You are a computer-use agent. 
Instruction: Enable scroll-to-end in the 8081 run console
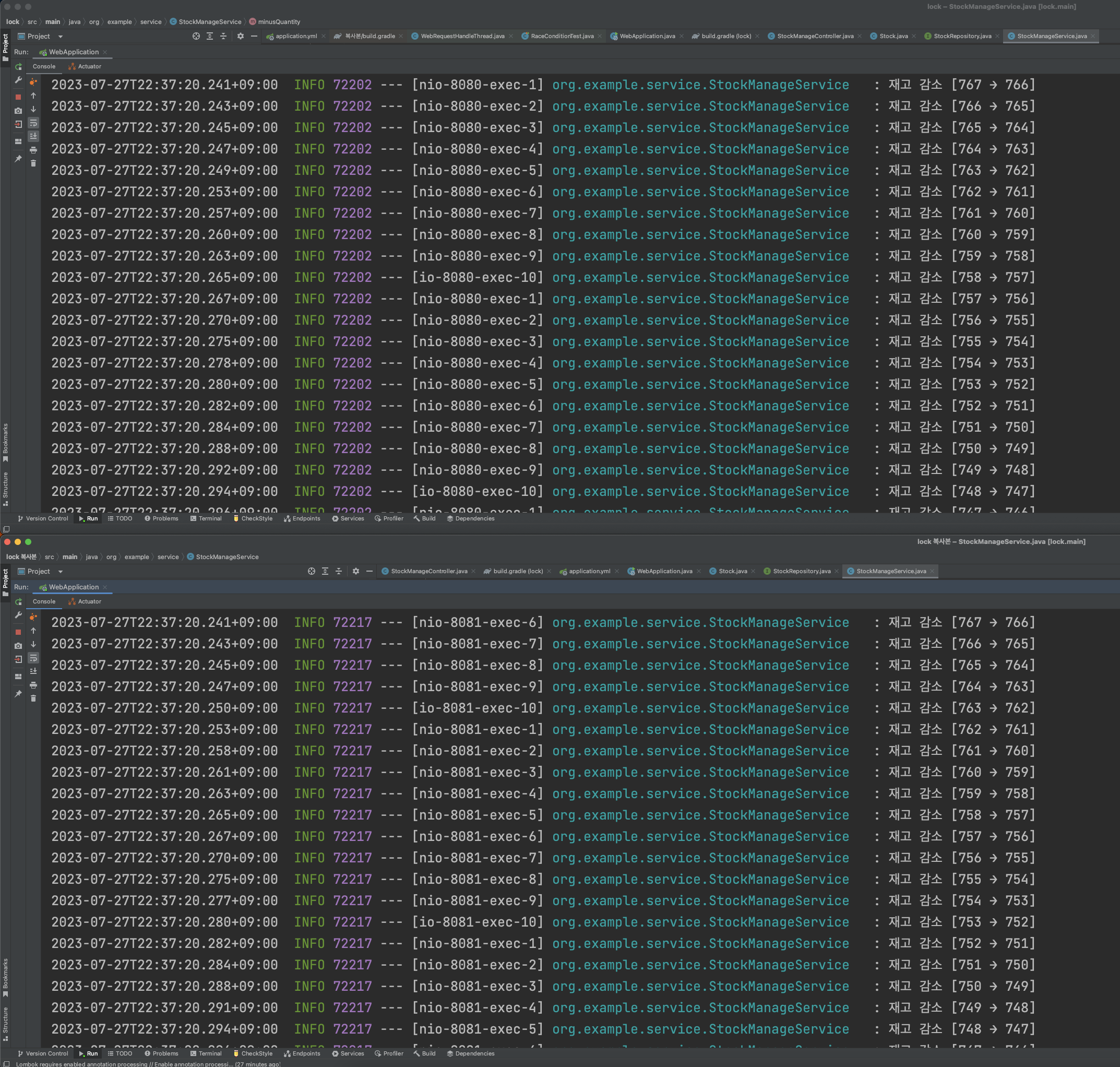pyautogui.click(x=33, y=671)
